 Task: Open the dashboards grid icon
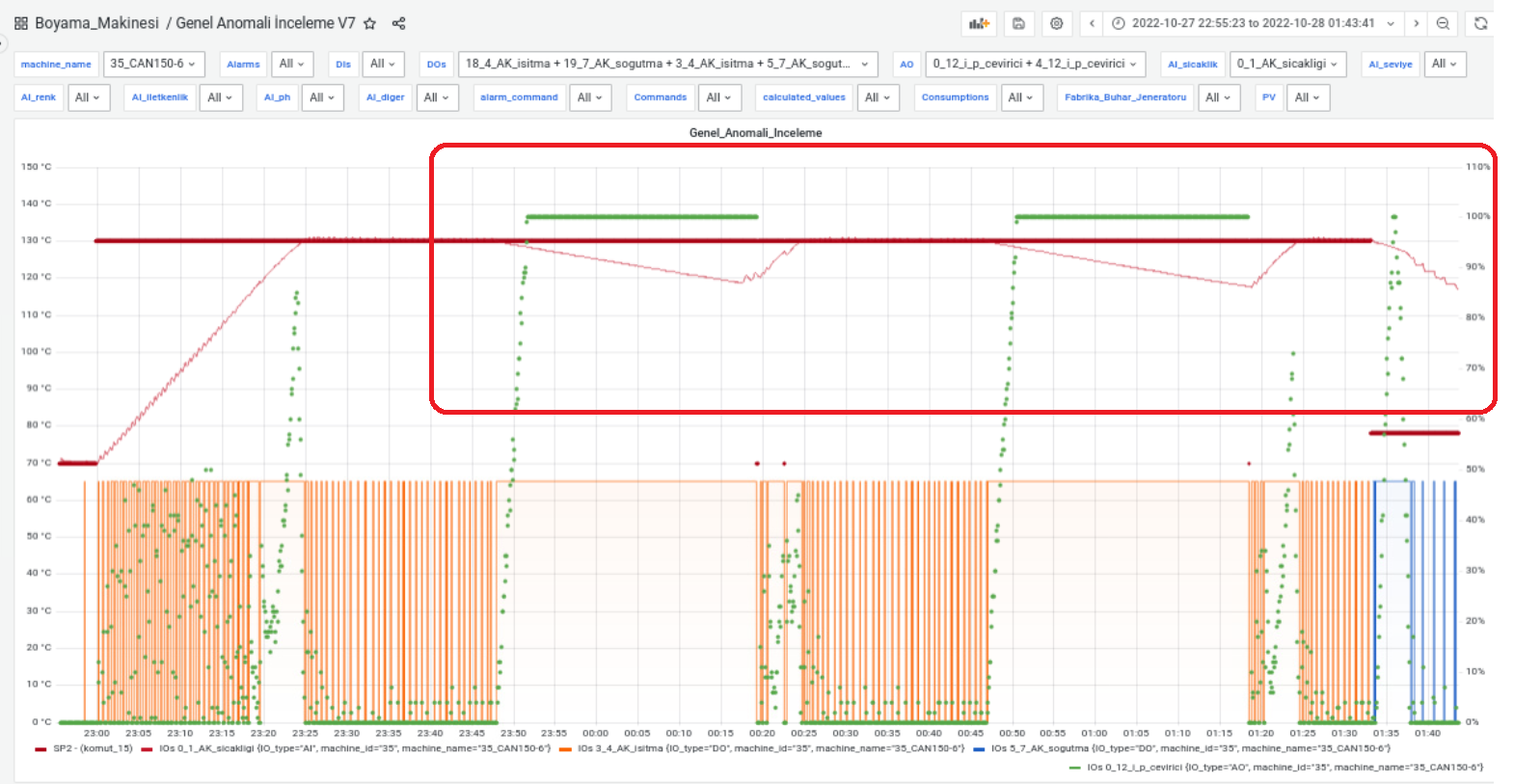[21, 23]
